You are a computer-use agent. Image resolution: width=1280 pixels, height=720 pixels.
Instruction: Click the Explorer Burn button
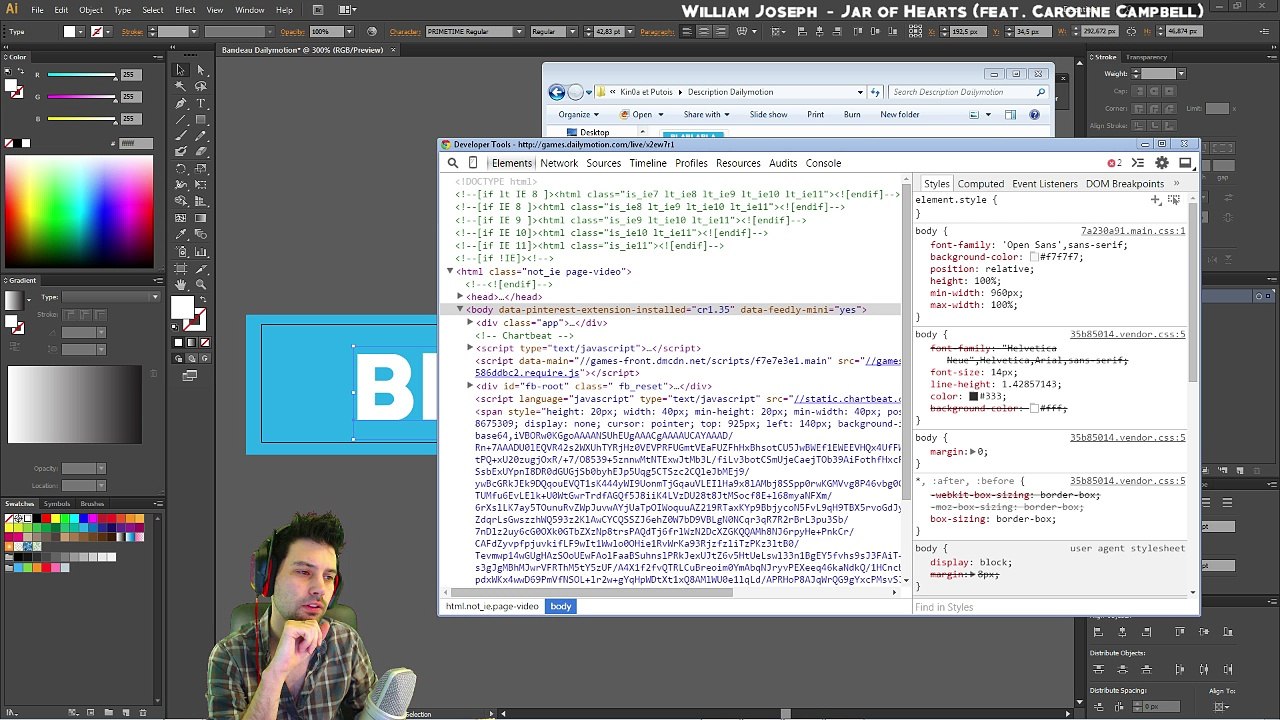pos(852,114)
